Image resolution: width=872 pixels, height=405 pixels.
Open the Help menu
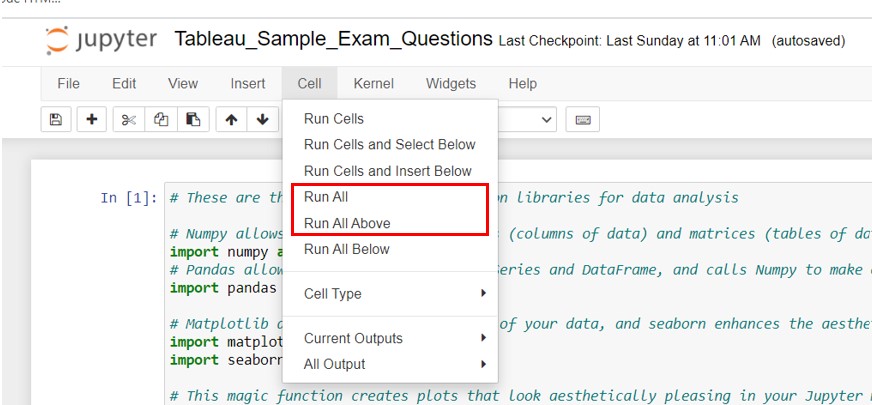click(x=523, y=84)
